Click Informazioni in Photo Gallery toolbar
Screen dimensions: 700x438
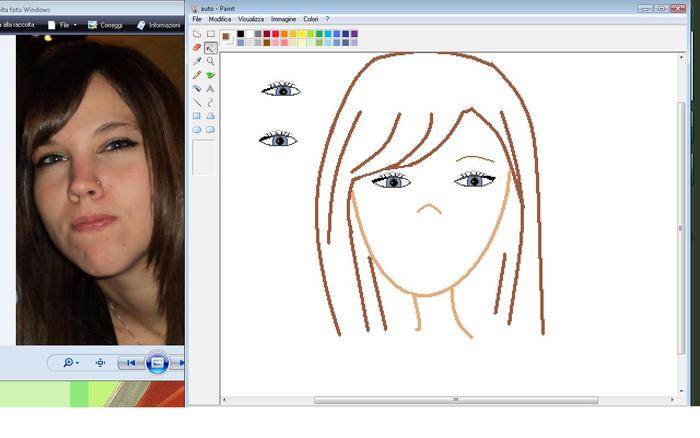pos(159,25)
